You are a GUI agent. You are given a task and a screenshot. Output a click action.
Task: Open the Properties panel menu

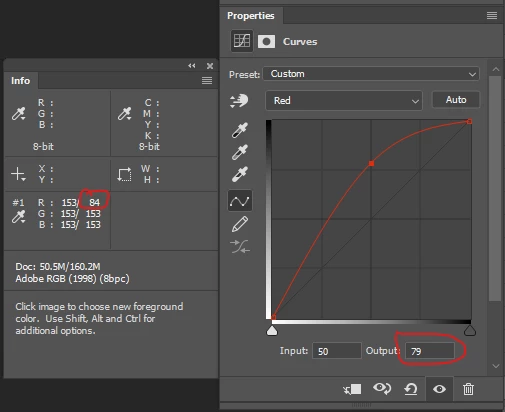tap(492, 15)
